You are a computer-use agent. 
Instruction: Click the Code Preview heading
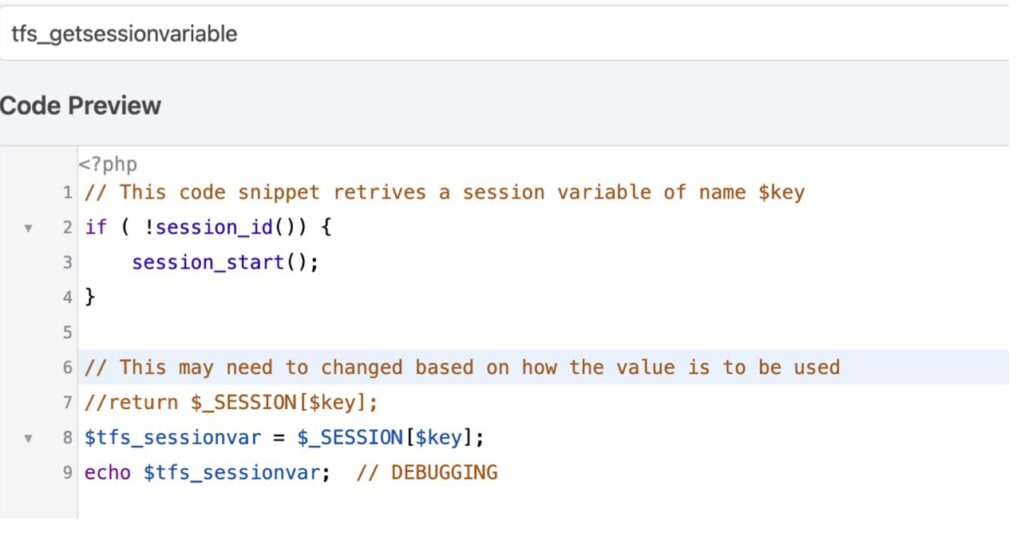coord(80,105)
